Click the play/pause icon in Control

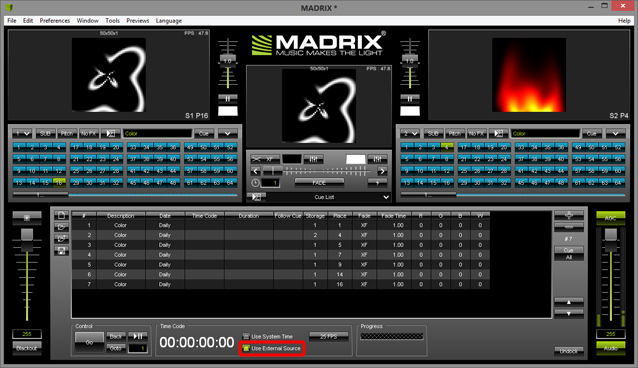coord(138,336)
